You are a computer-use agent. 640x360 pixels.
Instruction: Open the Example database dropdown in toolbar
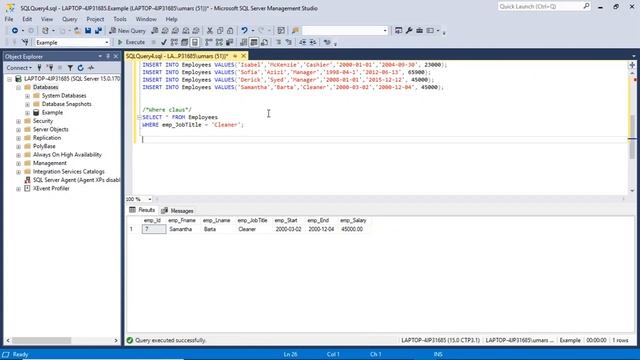[107, 42]
